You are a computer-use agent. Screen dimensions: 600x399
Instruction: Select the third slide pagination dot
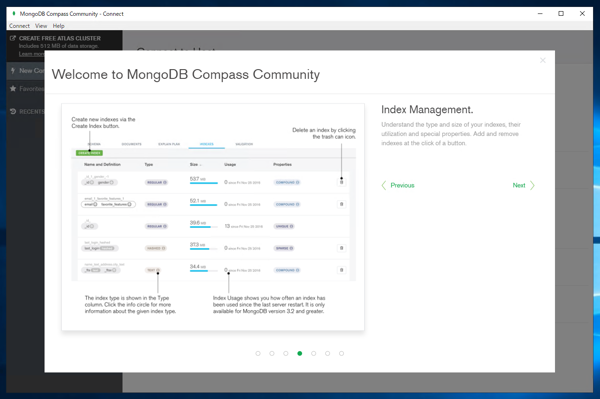[285, 353]
